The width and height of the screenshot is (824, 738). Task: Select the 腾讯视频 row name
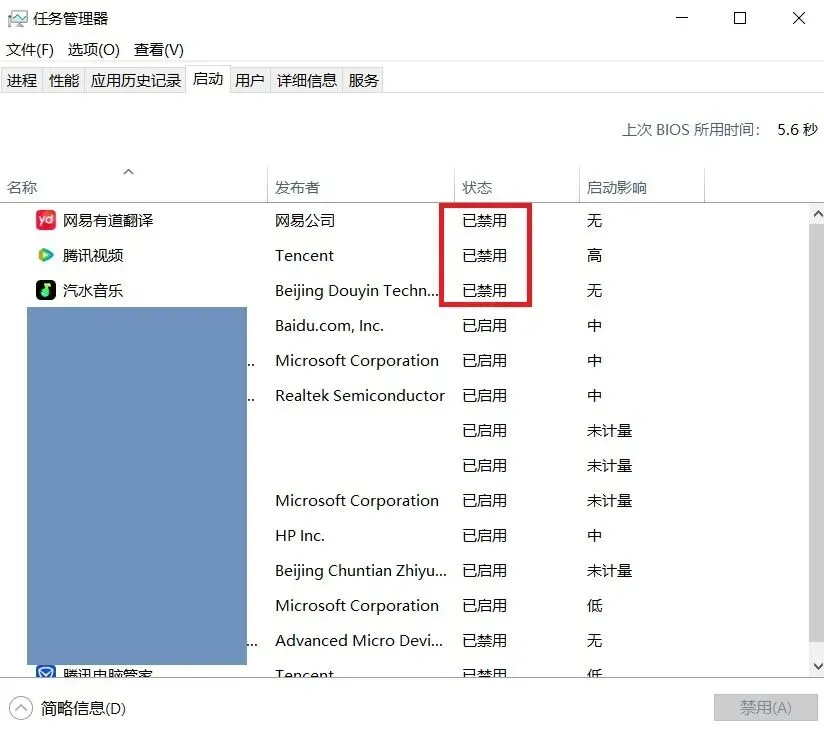[x=93, y=255]
